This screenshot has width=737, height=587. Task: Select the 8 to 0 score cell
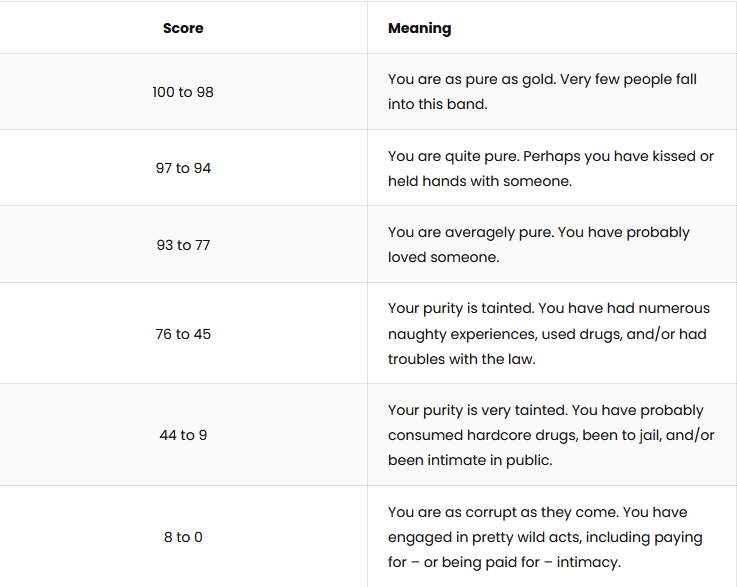(x=183, y=537)
